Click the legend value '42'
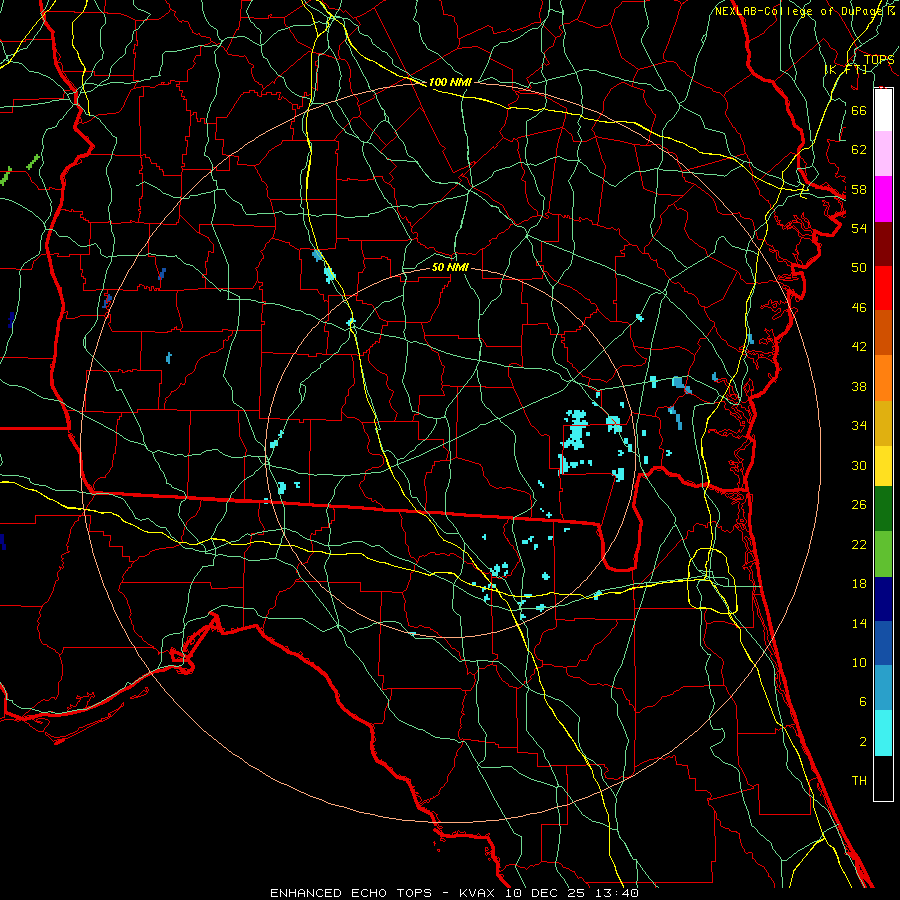 (859, 347)
